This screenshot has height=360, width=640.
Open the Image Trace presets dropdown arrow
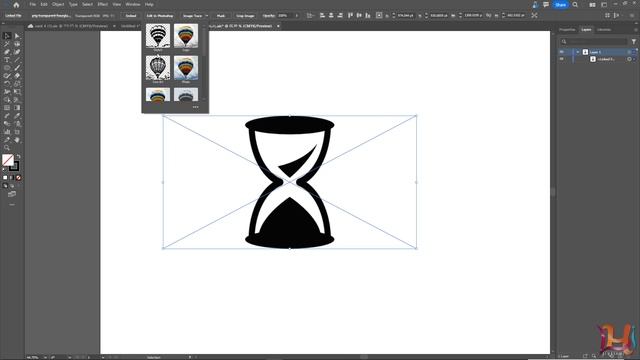pyautogui.click(x=207, y=16)
